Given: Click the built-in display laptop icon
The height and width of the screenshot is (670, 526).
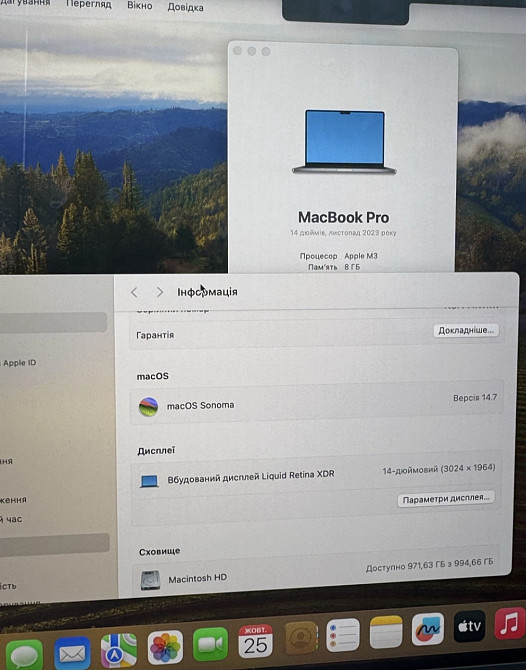Looking at the screenshot, I should tap(149, 482).
